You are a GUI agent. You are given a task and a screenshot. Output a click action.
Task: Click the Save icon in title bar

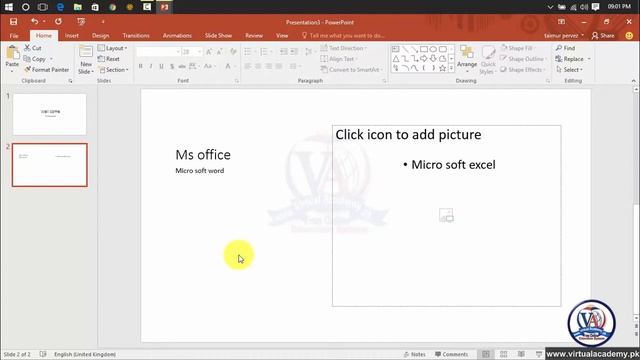pos(13,22)
